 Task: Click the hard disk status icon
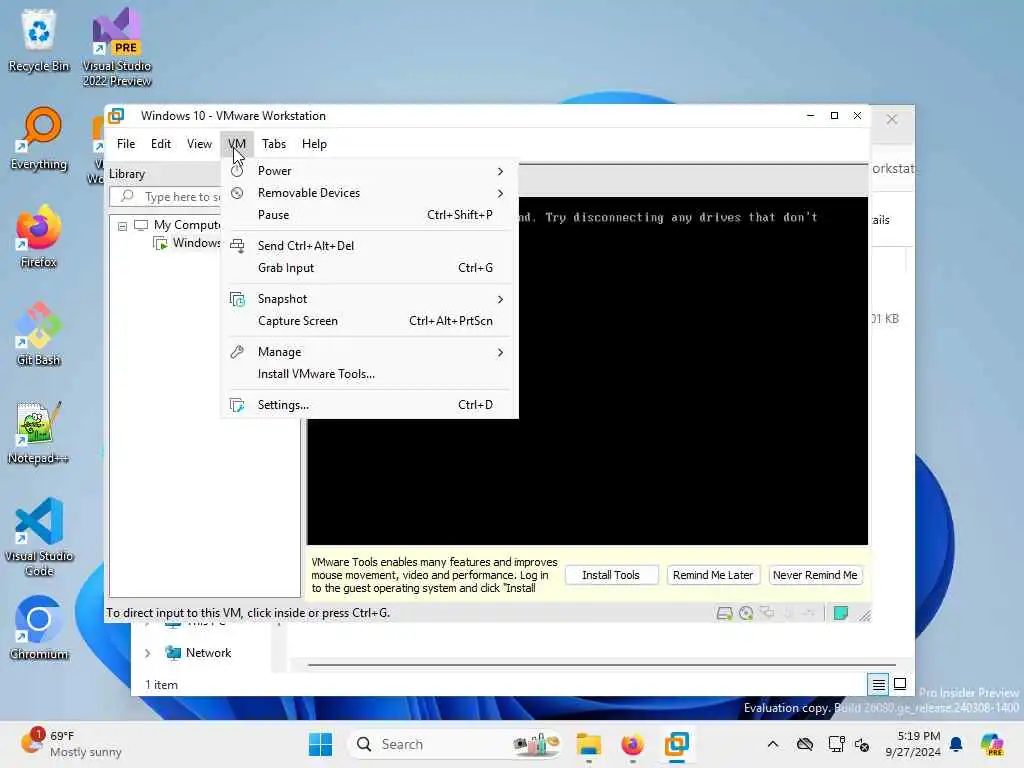[x=724, y=613]
